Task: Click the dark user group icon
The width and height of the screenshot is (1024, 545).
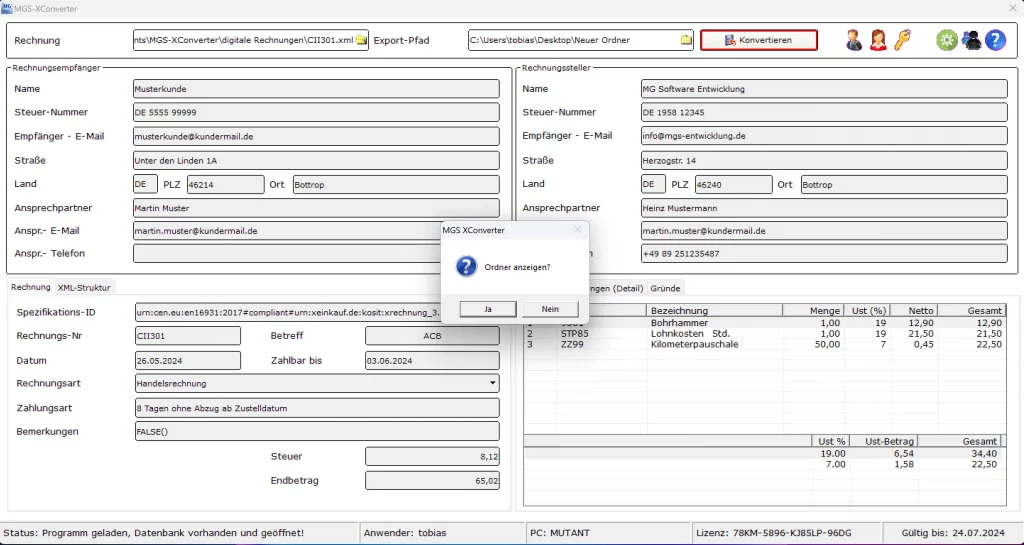Action: tap(970, 40)
